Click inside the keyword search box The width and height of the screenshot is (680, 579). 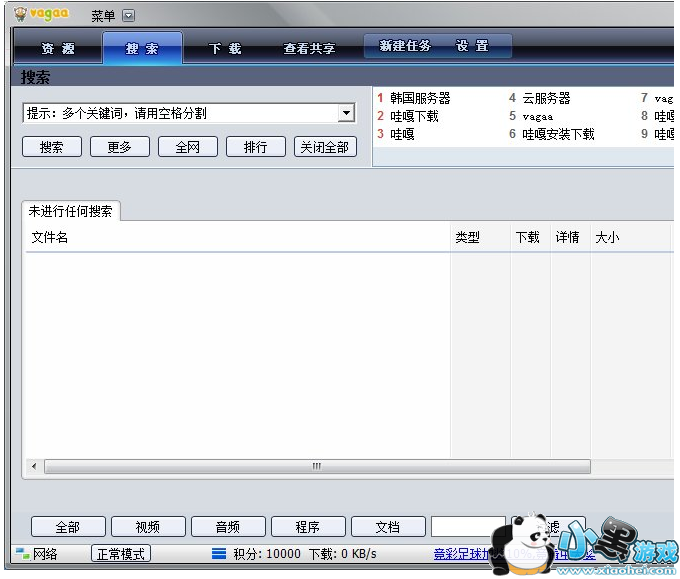pos(180,114)
